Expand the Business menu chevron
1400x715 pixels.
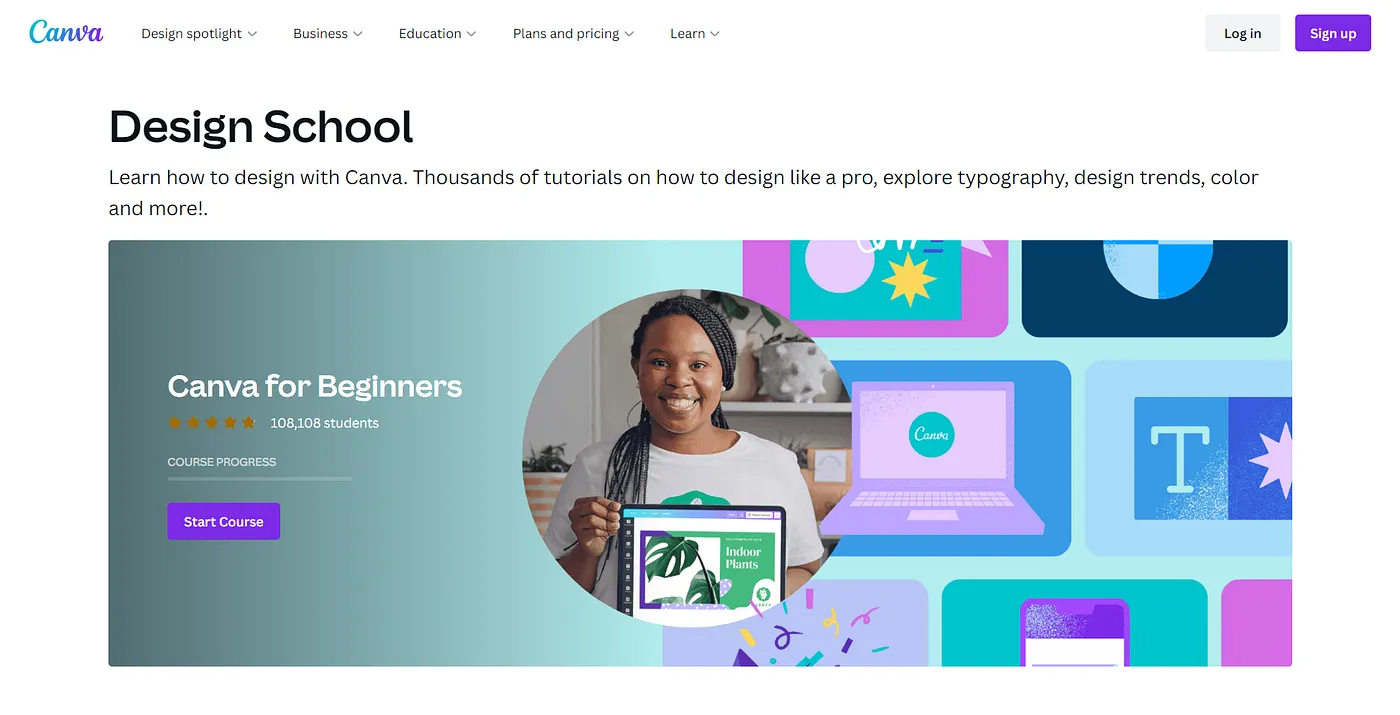coord(358,34)
